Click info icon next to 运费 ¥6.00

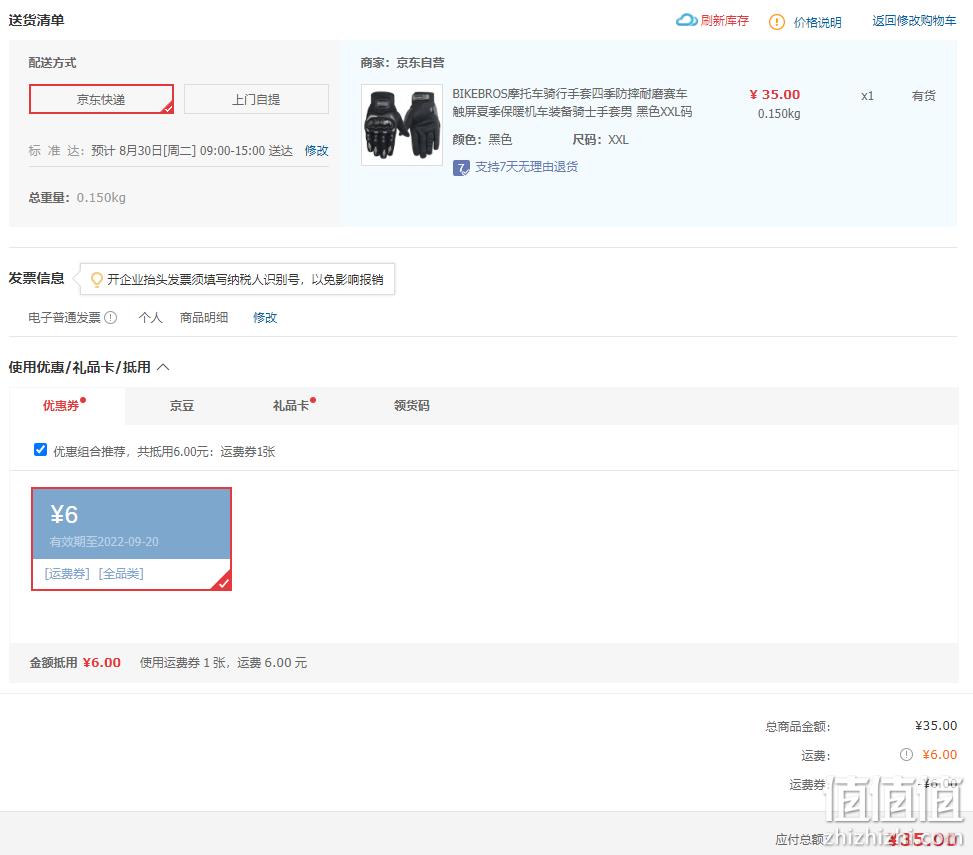pyautogui.click(x=907, y=754)
